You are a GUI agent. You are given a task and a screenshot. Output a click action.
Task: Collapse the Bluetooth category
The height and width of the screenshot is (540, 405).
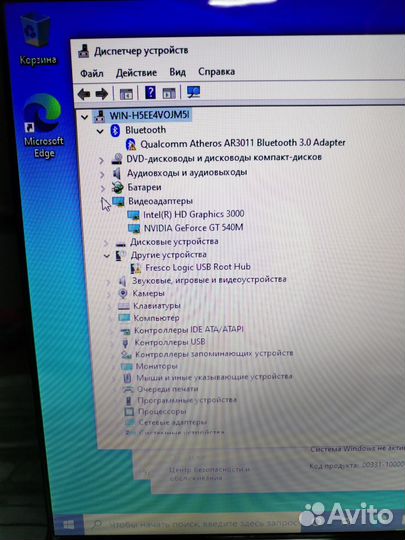(100, 131)
